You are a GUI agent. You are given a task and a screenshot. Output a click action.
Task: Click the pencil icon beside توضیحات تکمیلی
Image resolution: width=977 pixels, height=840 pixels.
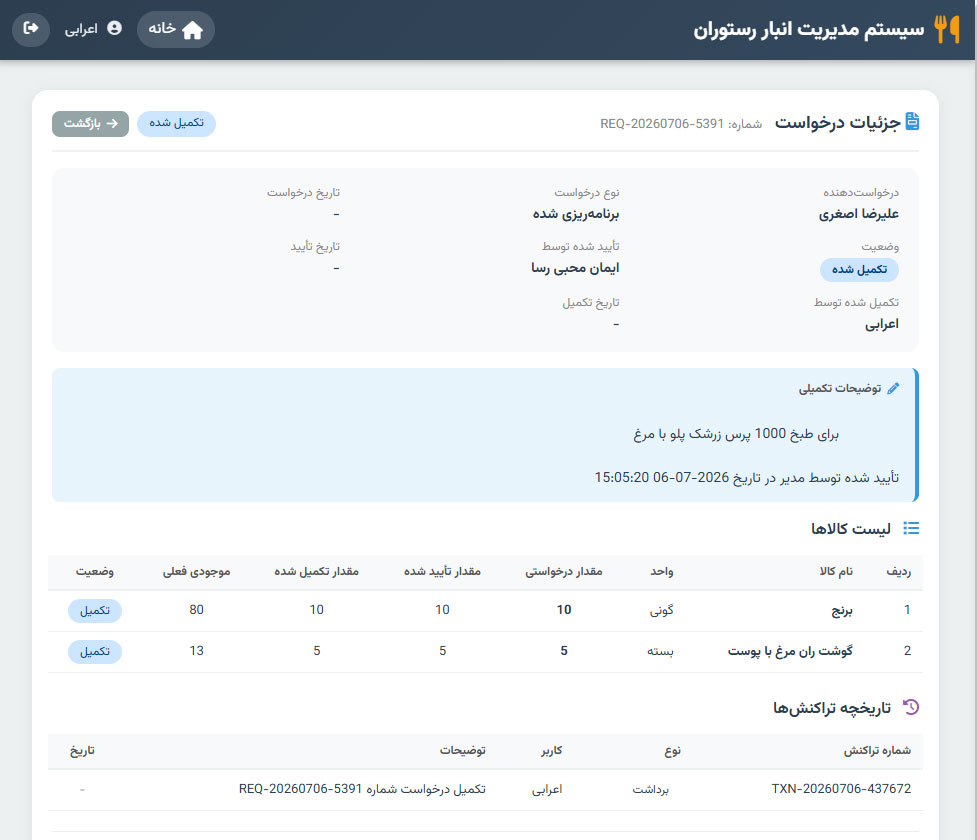point(893,388)
